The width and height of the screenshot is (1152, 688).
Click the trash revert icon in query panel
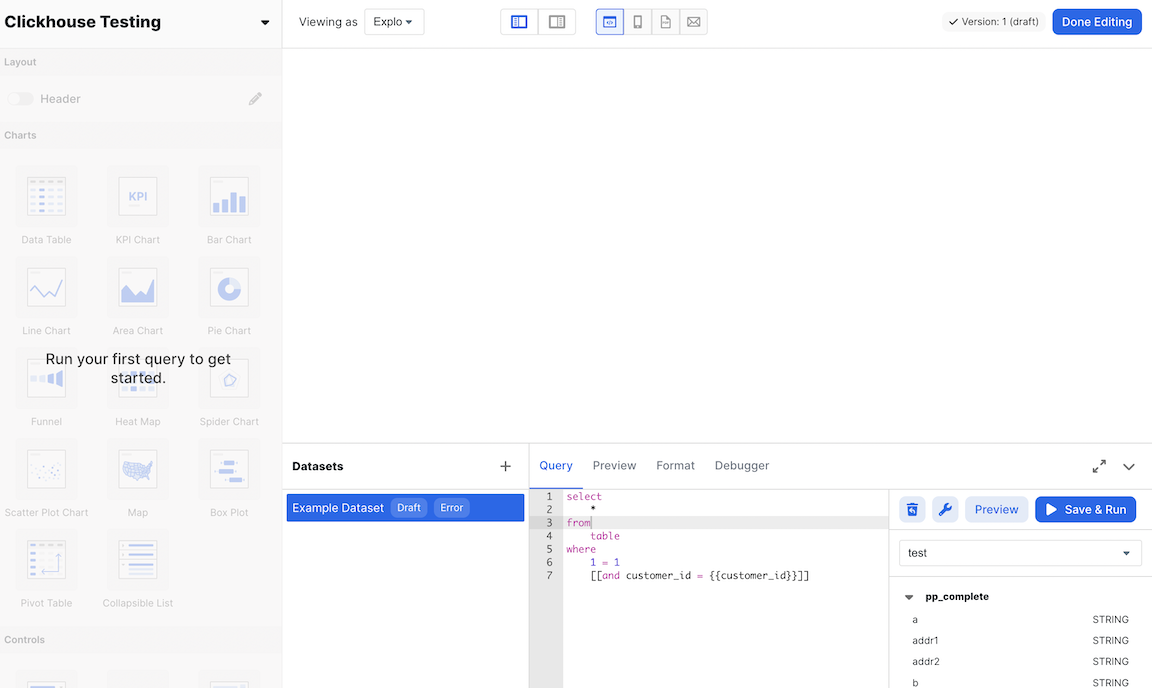[912, 509]
